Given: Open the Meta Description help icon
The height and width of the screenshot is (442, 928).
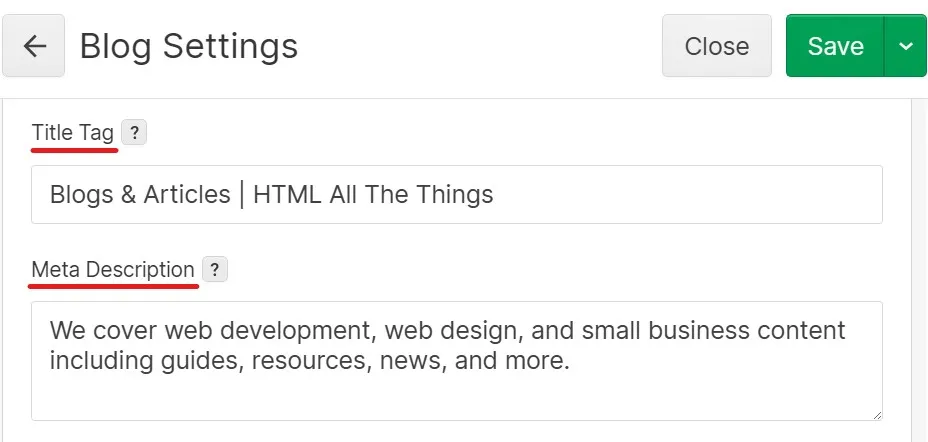Looking at the screenshot, I should click(215, 270).
